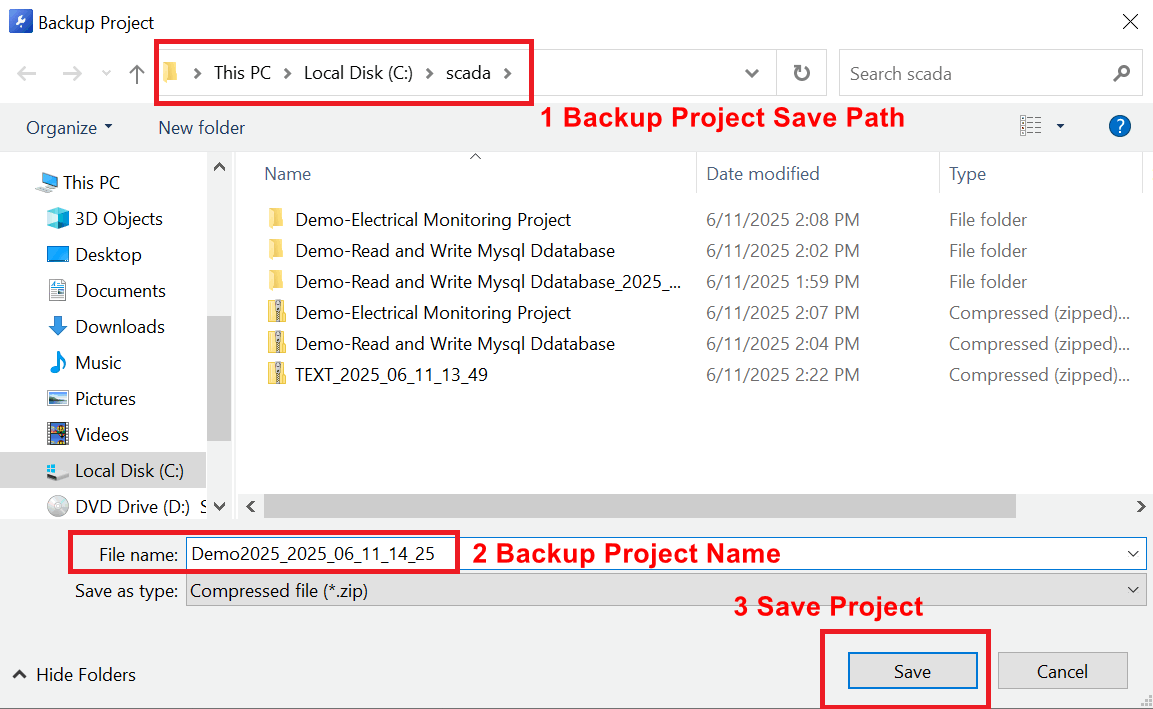This screenshot has height=709, width=1153.
Task: Open the more view options dropdown
Action: 1060,127
